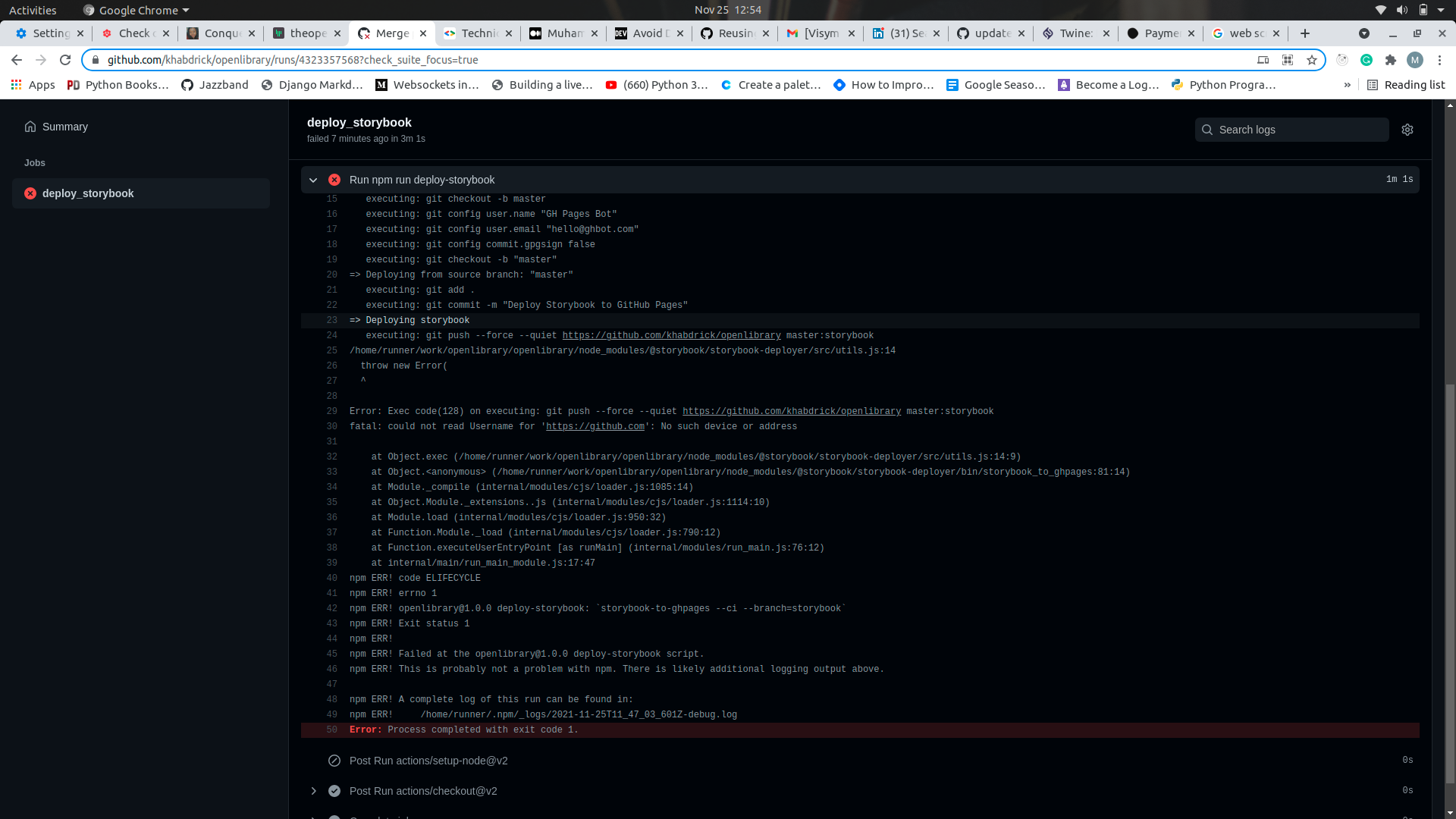Screen dimensions: 1456x819
Task: Expand Post Run actions/checkout@v2 step
Action: pyautogui.click(x=313, y=790)
